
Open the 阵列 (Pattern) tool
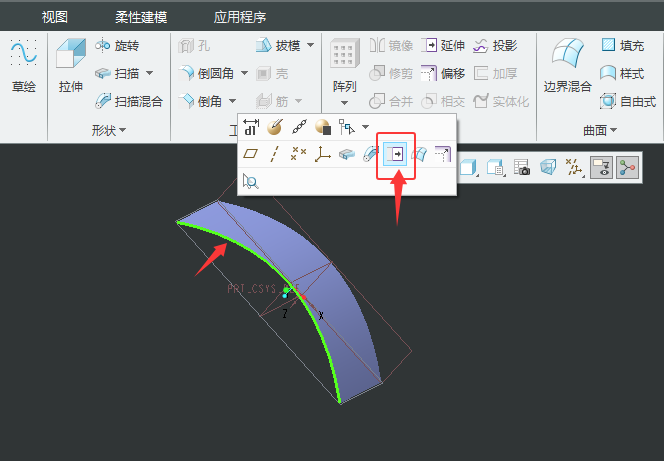(344, 66)
